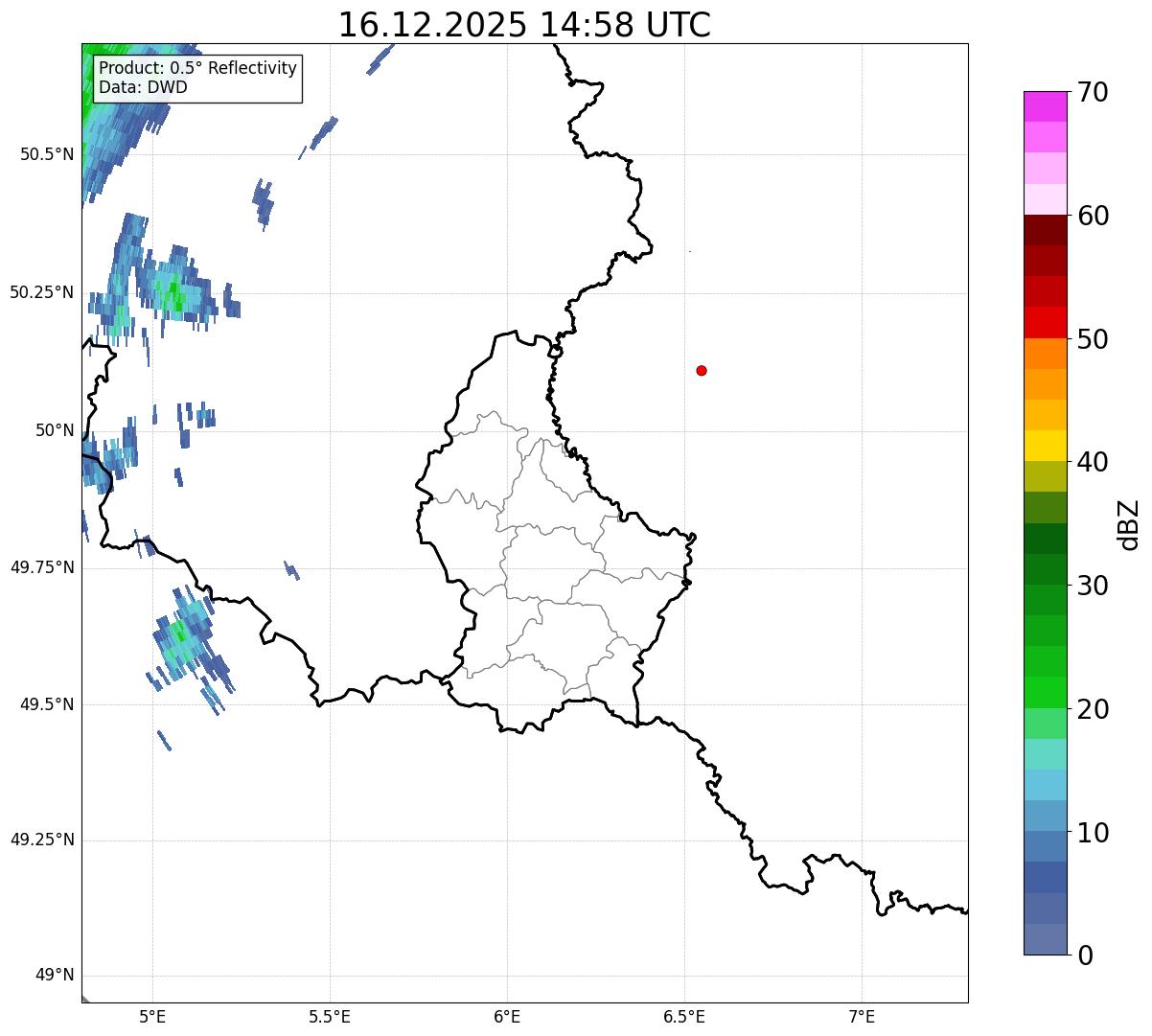Click the 50.25°N latitude label
Viewport: 1152px width, 1036px height.
pos(42,292)
